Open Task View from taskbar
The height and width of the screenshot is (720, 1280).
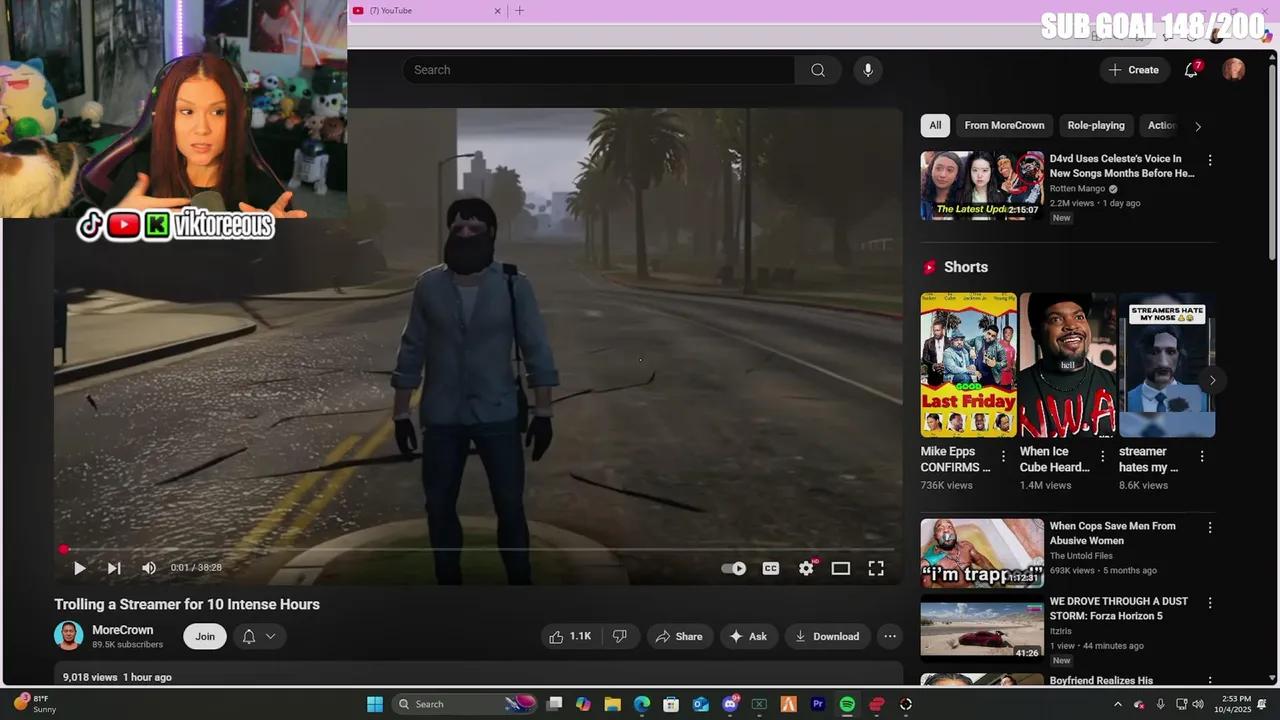coord(554,704)
